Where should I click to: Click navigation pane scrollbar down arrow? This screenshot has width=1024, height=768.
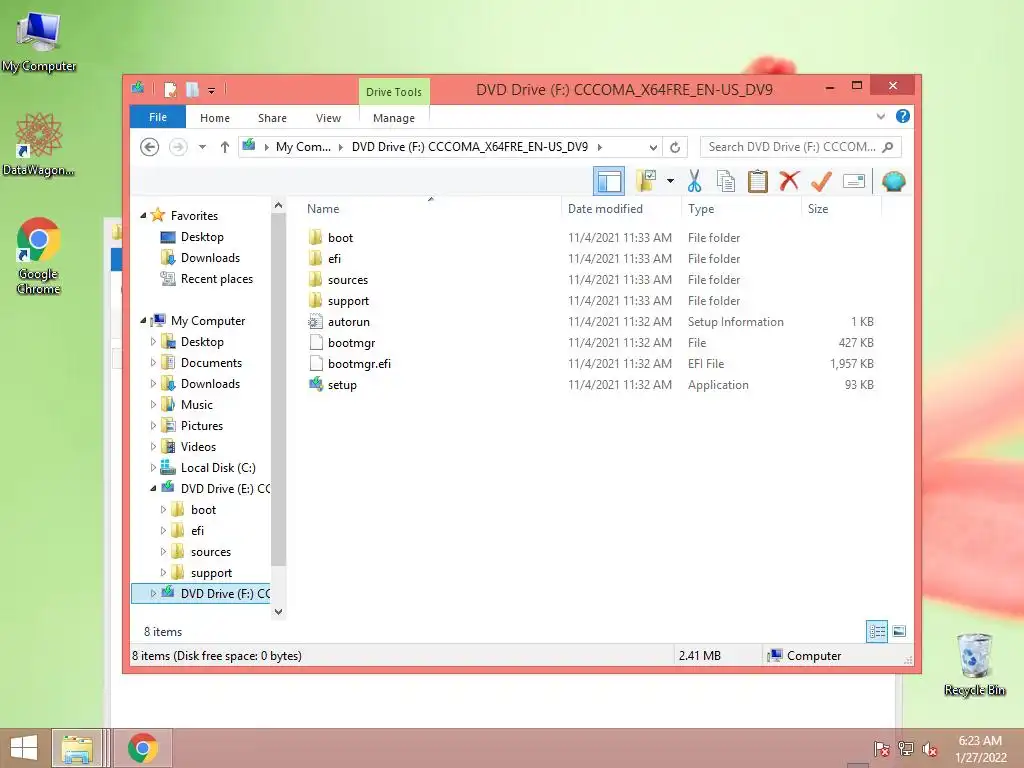[279, 611]
